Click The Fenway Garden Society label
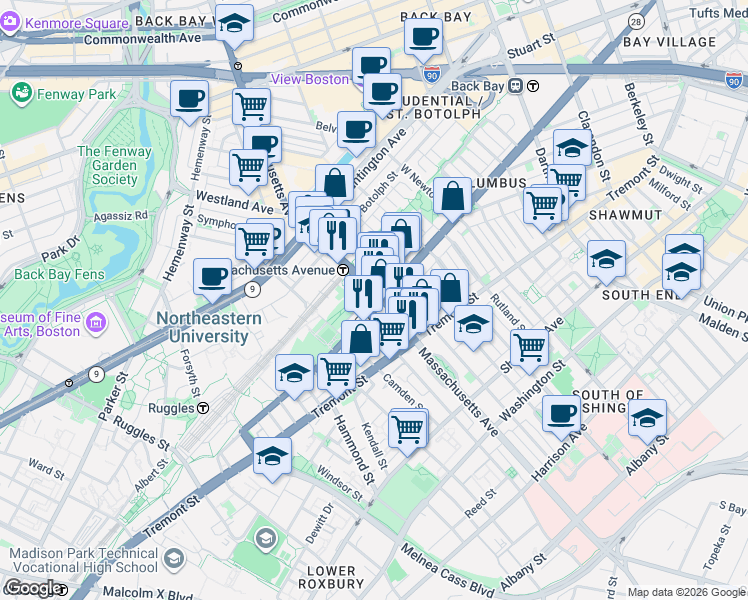 pos(114,165)
